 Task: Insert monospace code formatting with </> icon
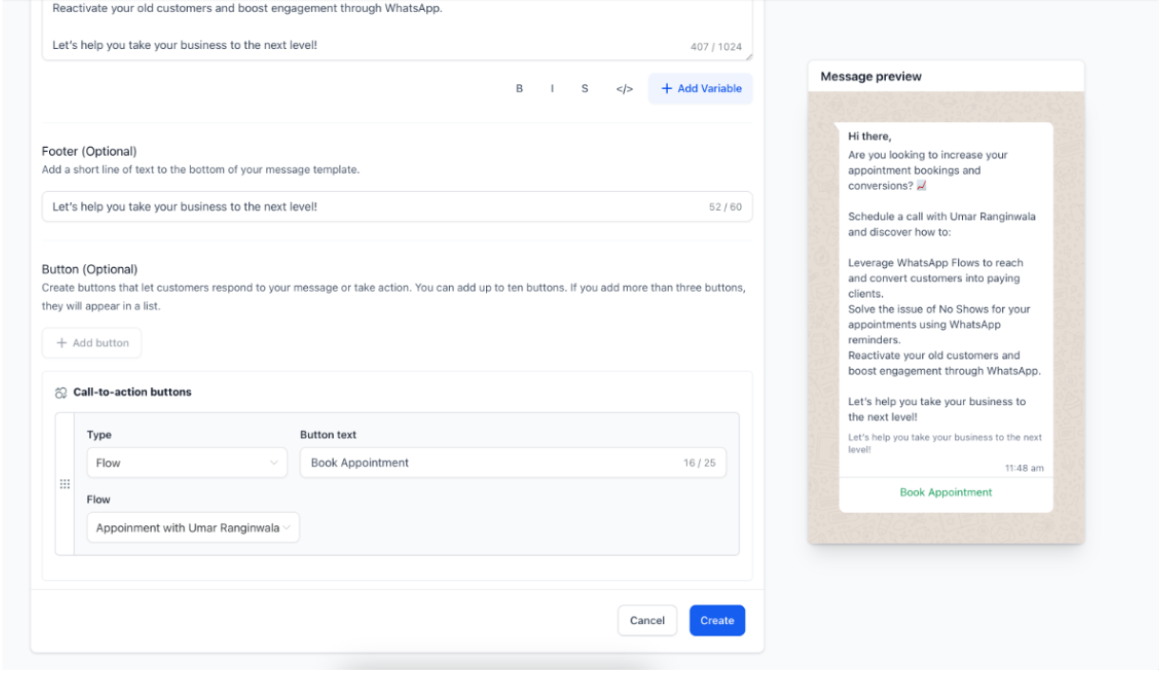624,89
